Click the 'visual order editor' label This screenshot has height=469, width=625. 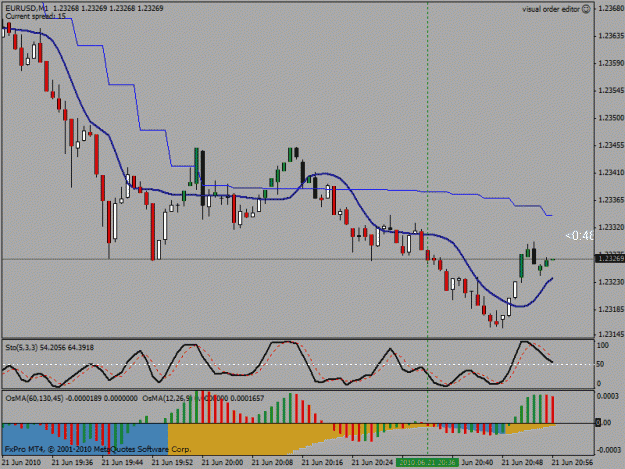tap(551, 9)
